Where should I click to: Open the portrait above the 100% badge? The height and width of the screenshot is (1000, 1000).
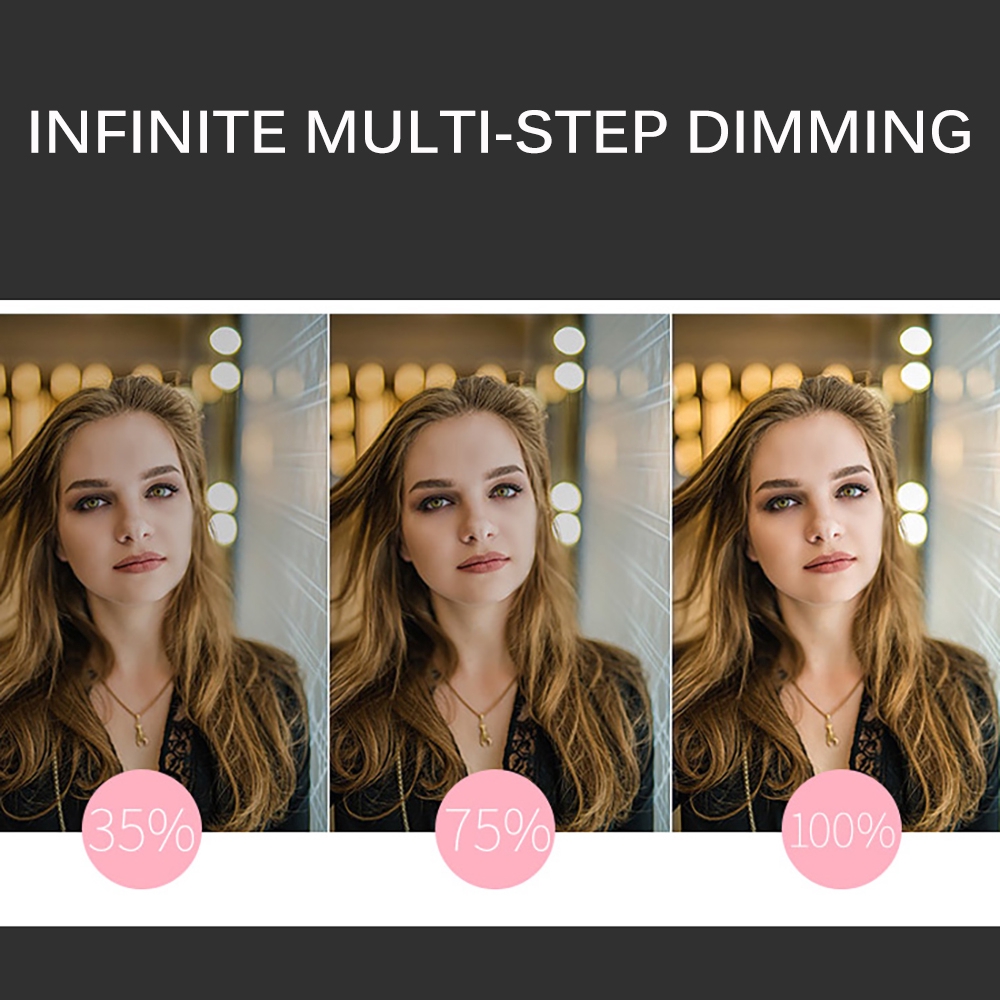(x=836, y=572)
